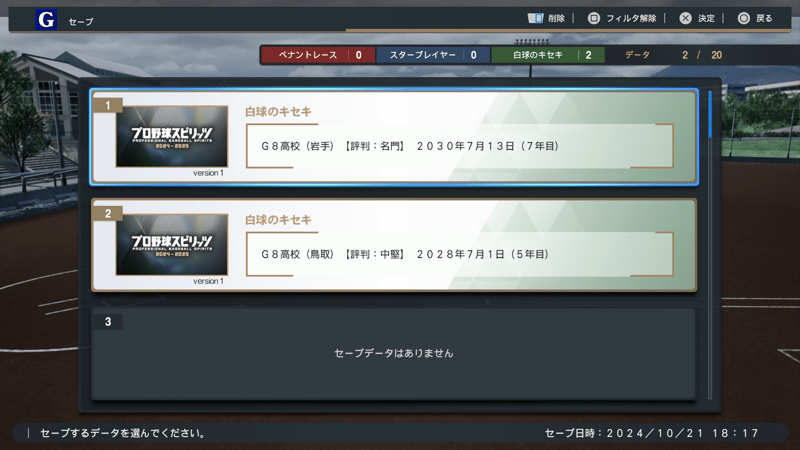Switch to ペナントレース filter tab
This screenshot has height=450, width=800.
318,55
